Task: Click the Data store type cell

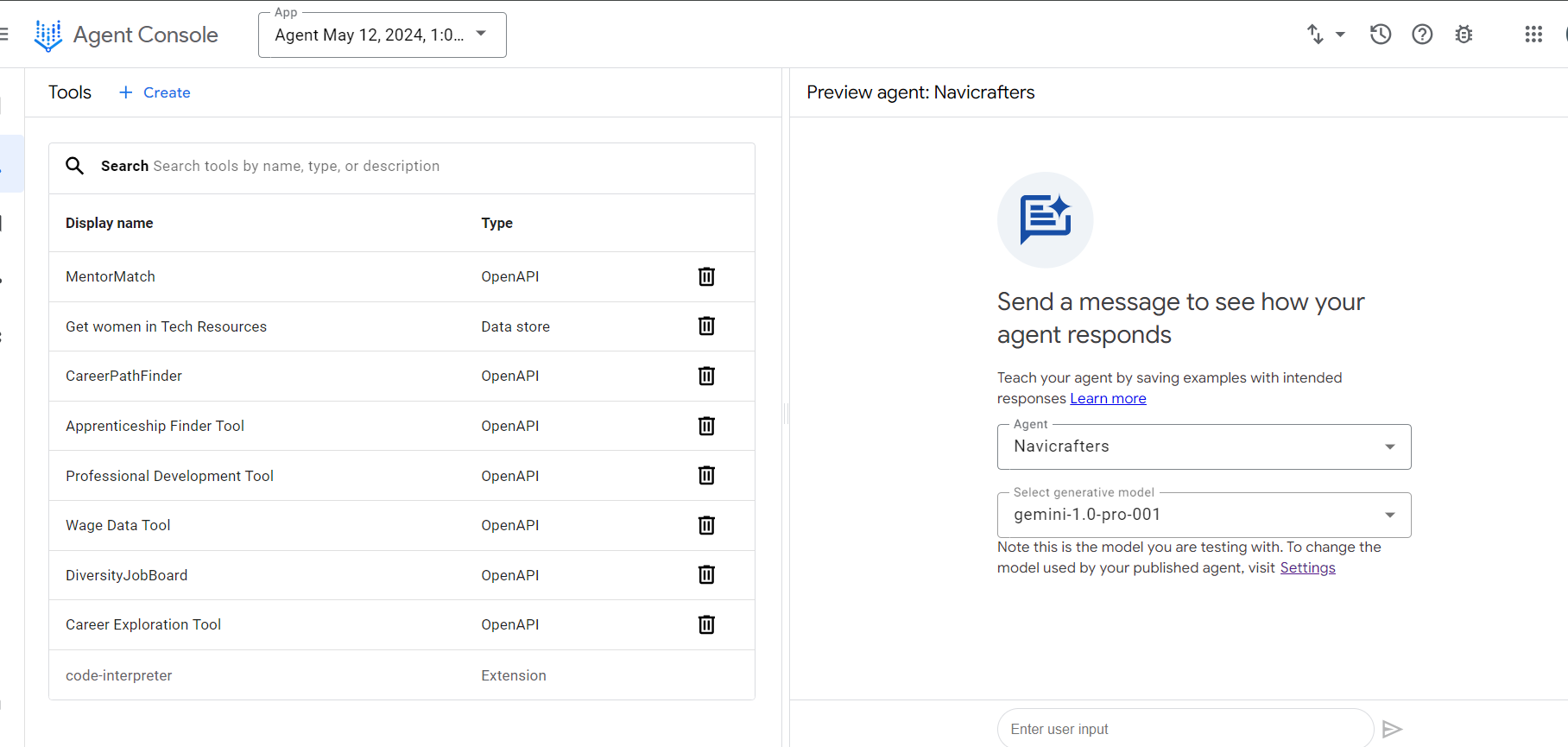Action: (515, 326)
